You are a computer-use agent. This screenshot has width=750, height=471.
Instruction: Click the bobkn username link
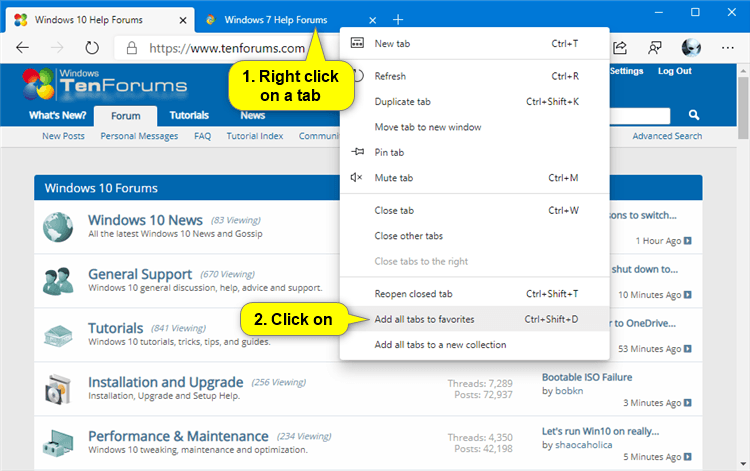pos(569,391)
